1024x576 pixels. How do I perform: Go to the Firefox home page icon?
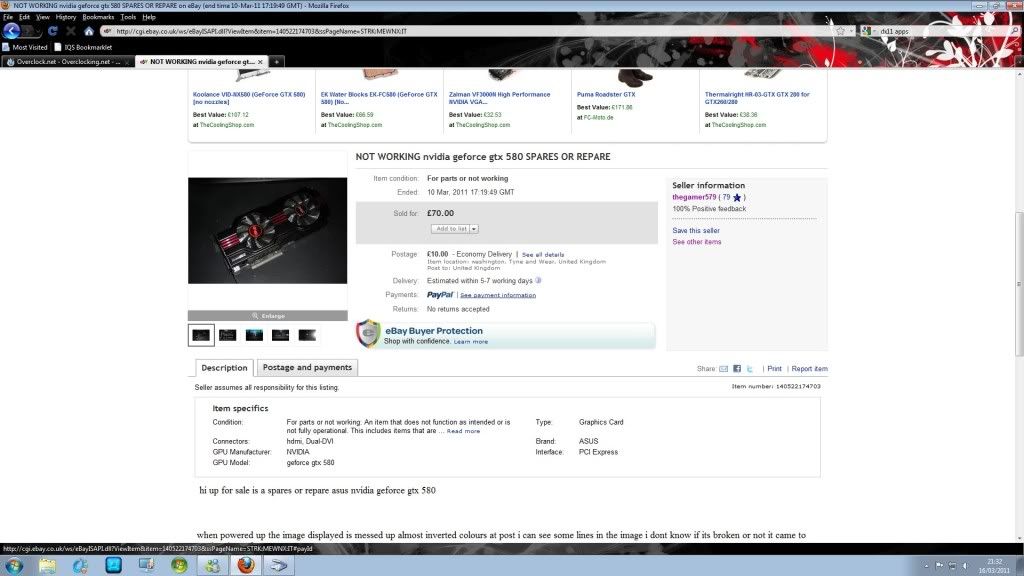click(x=89, y=31)
